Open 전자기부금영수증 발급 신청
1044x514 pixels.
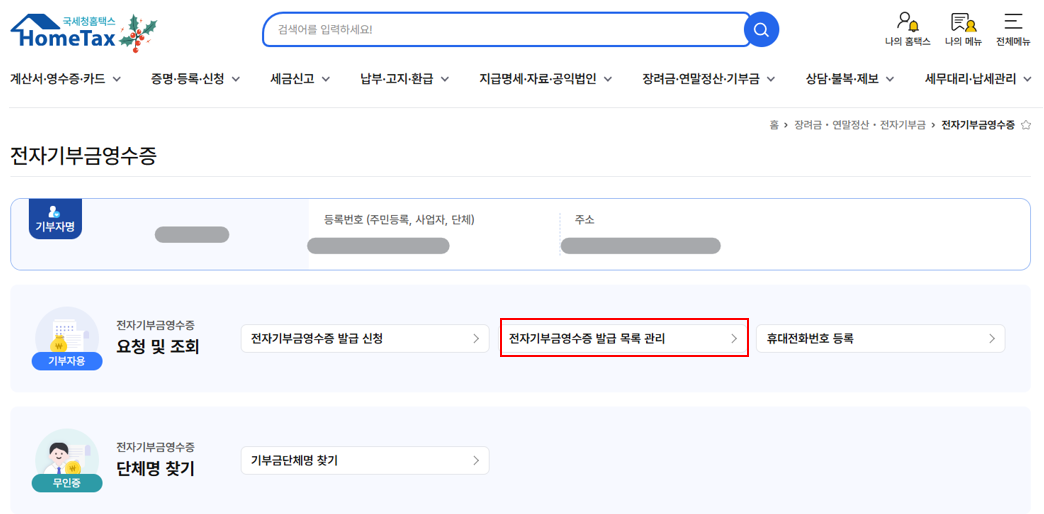pyautogui.click(x=365, y=338)
